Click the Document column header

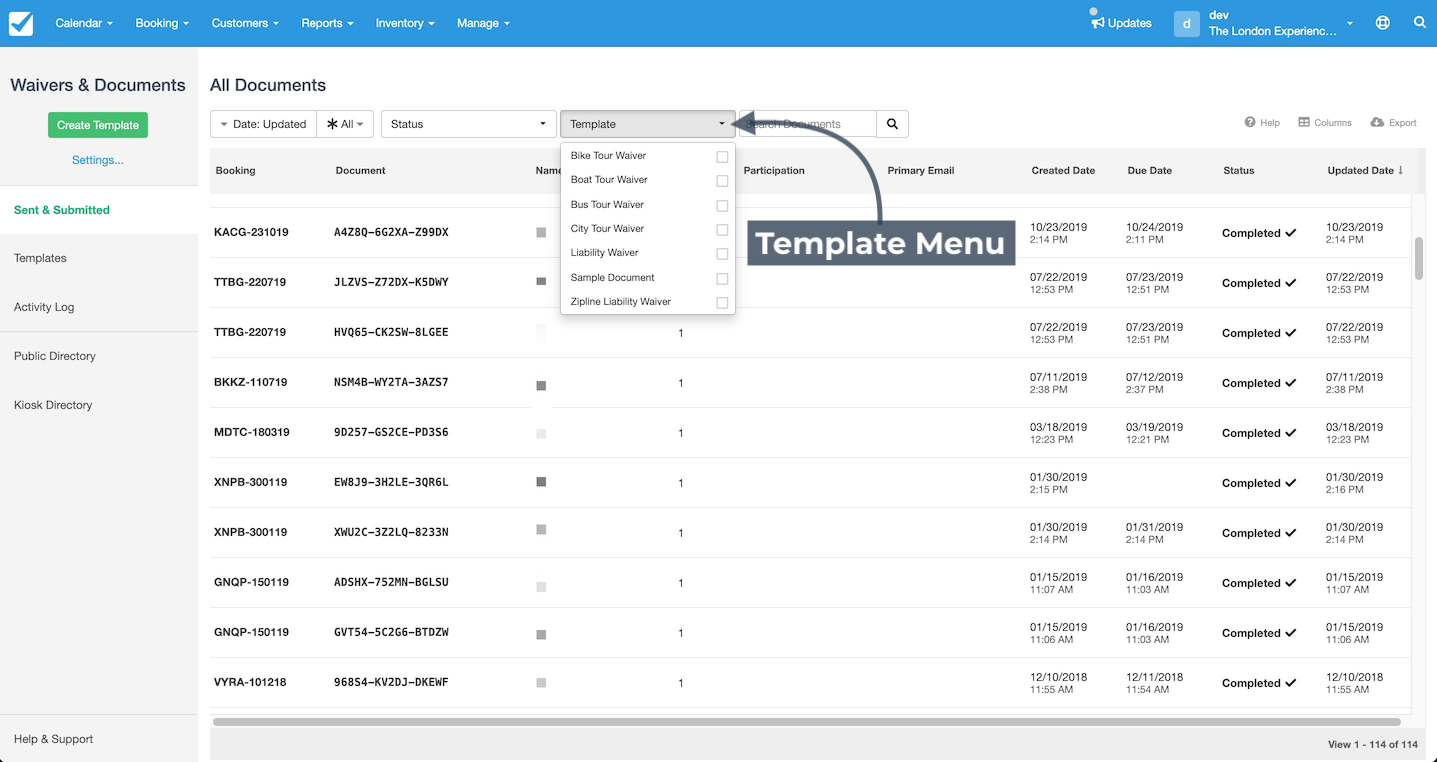tap(361, 170)
